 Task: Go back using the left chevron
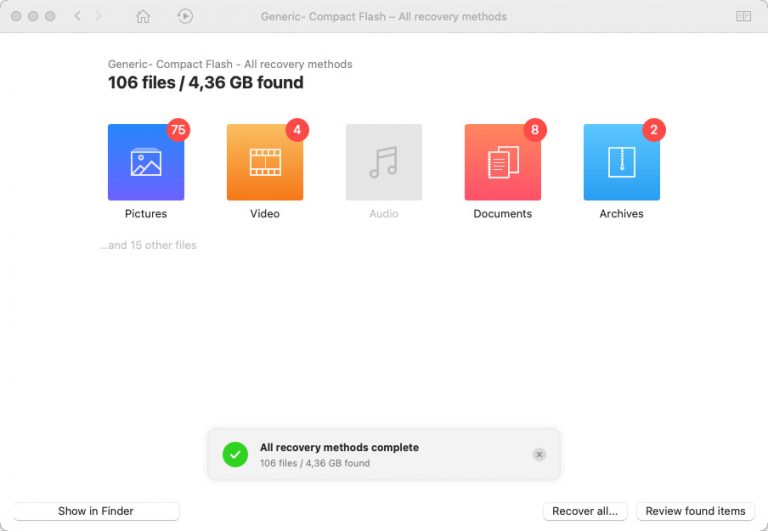[x=78, y=17]
